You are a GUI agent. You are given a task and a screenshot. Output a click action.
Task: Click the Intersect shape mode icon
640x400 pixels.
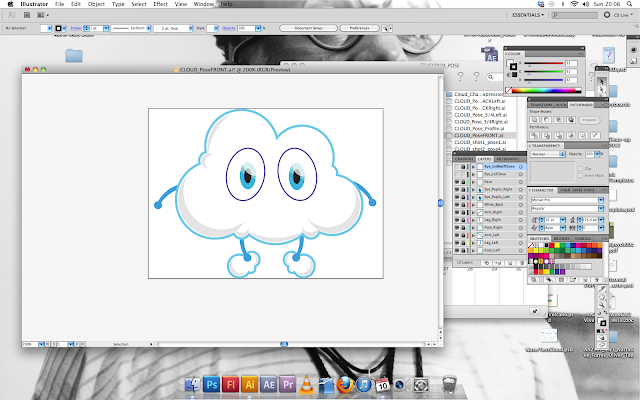(x=559, y=120)
